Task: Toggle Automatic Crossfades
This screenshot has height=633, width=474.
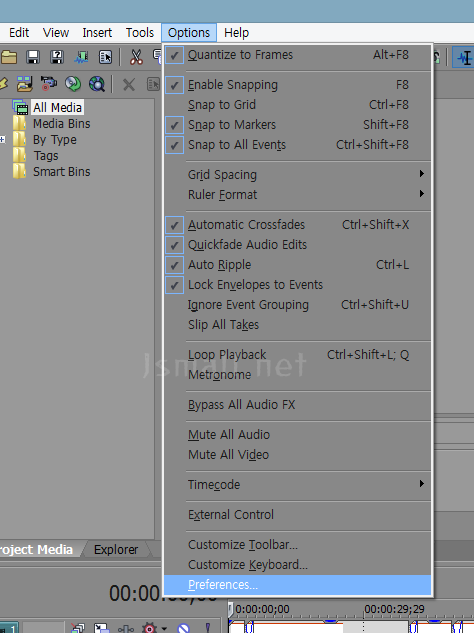Action: click(x=298, y=225)
